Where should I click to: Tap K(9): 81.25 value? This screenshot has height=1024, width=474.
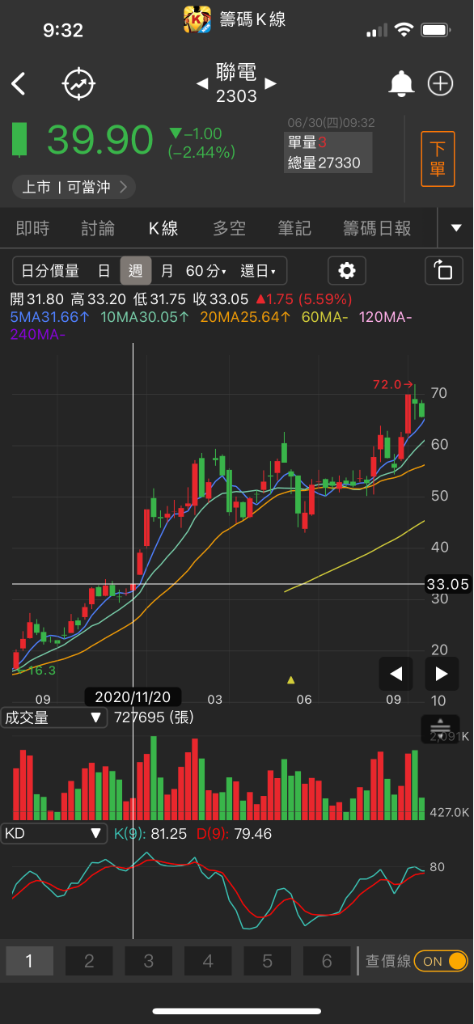pos(151,834)
